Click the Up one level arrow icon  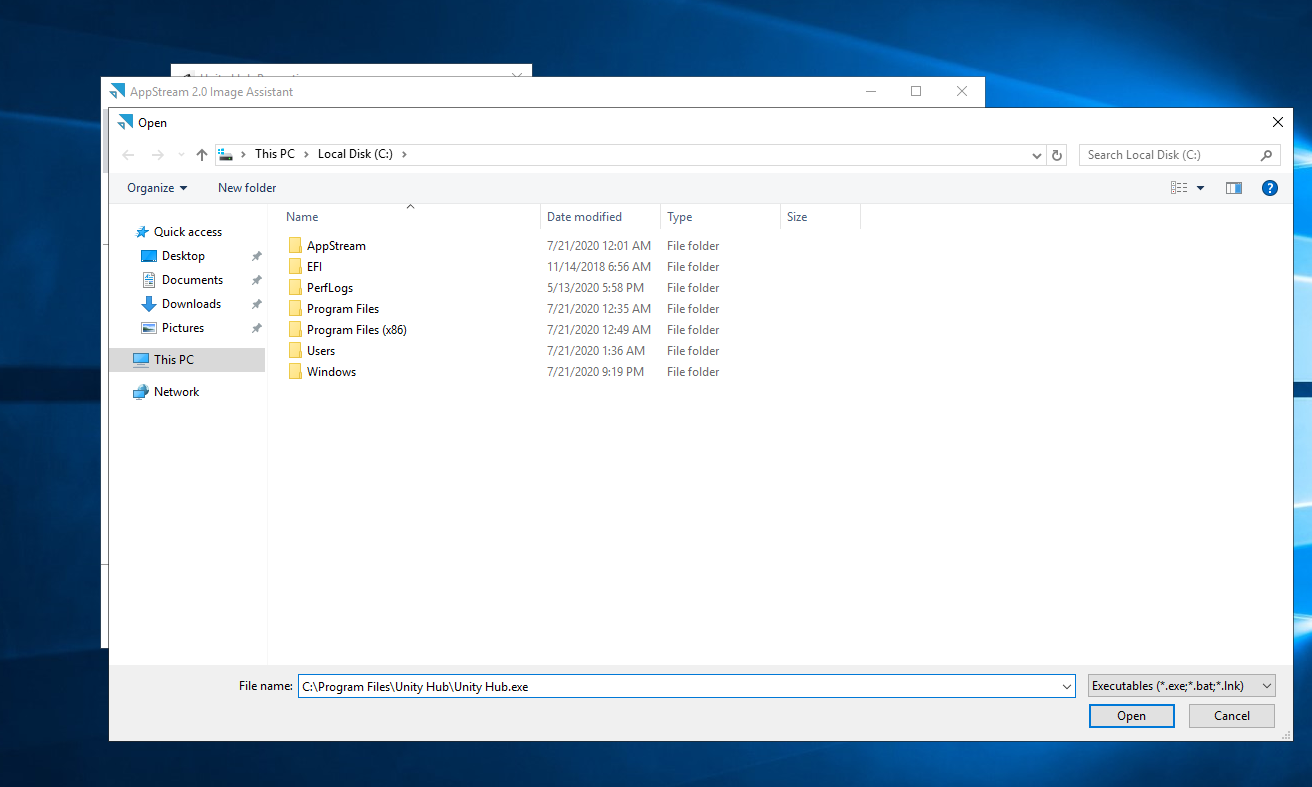pos(202,155)
